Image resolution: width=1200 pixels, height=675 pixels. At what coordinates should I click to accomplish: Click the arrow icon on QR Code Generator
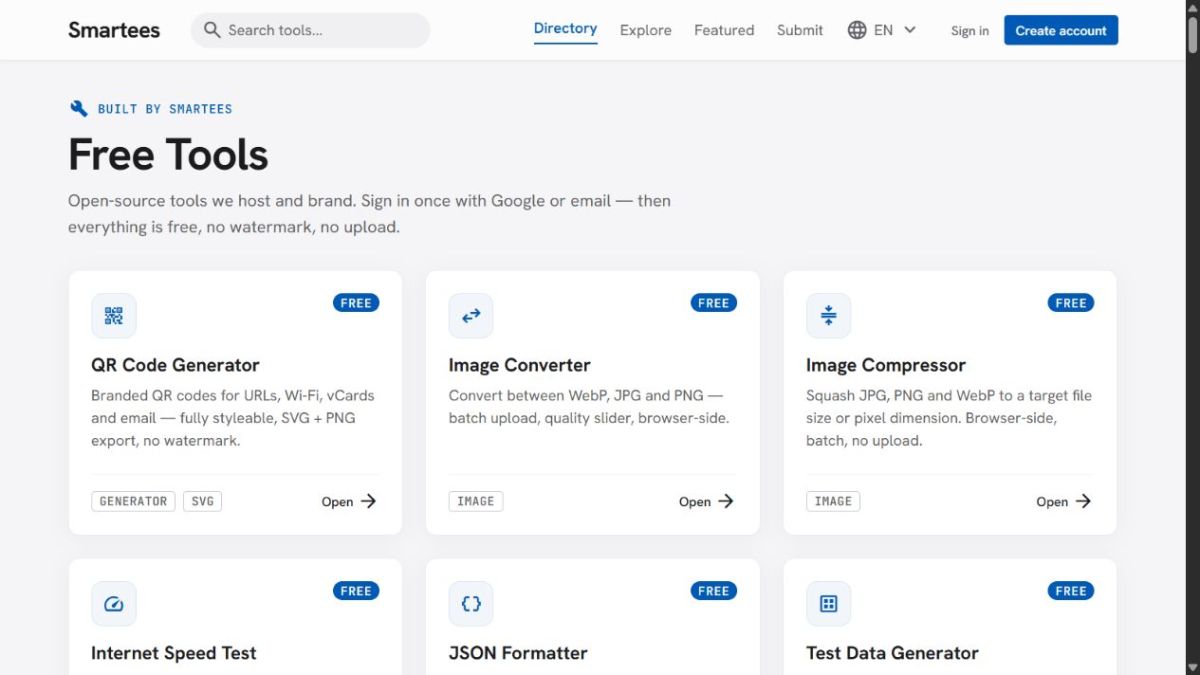[369, 501]
